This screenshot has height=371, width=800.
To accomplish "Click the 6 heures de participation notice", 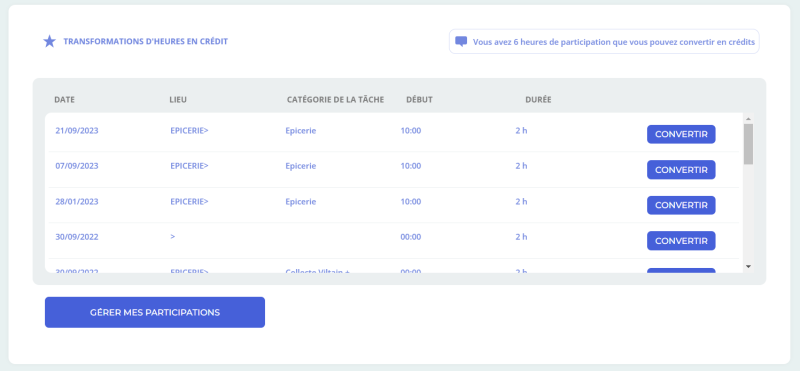I will click(x=604, y=41).
